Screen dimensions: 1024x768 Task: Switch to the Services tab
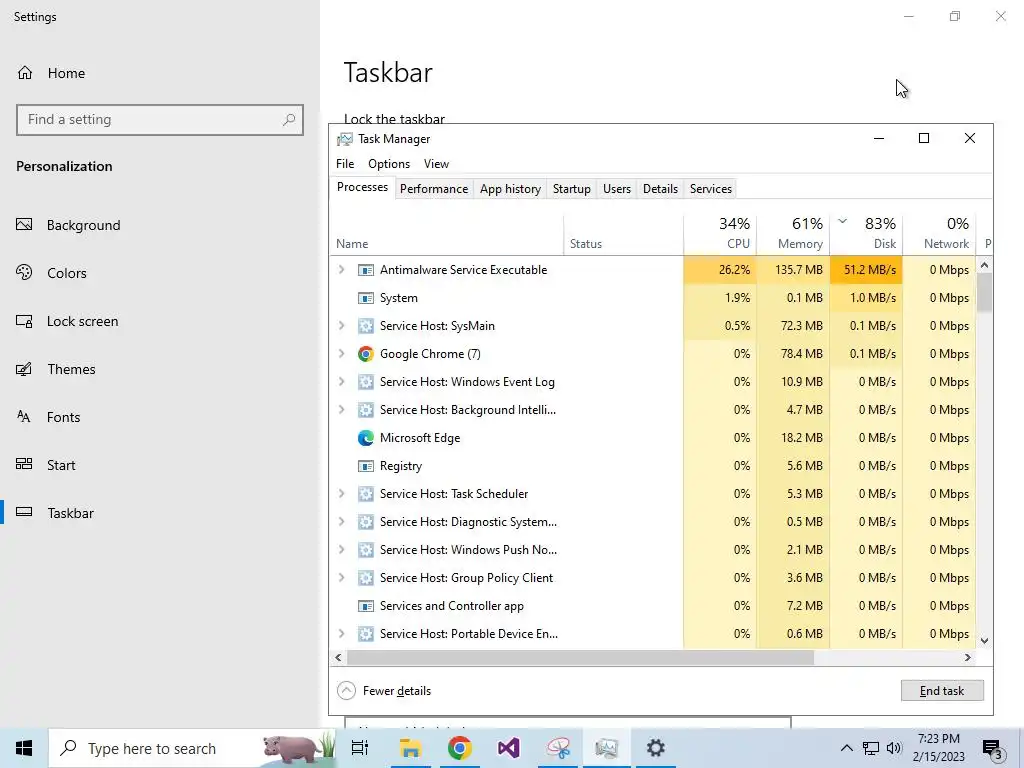(x=711, y=189)
